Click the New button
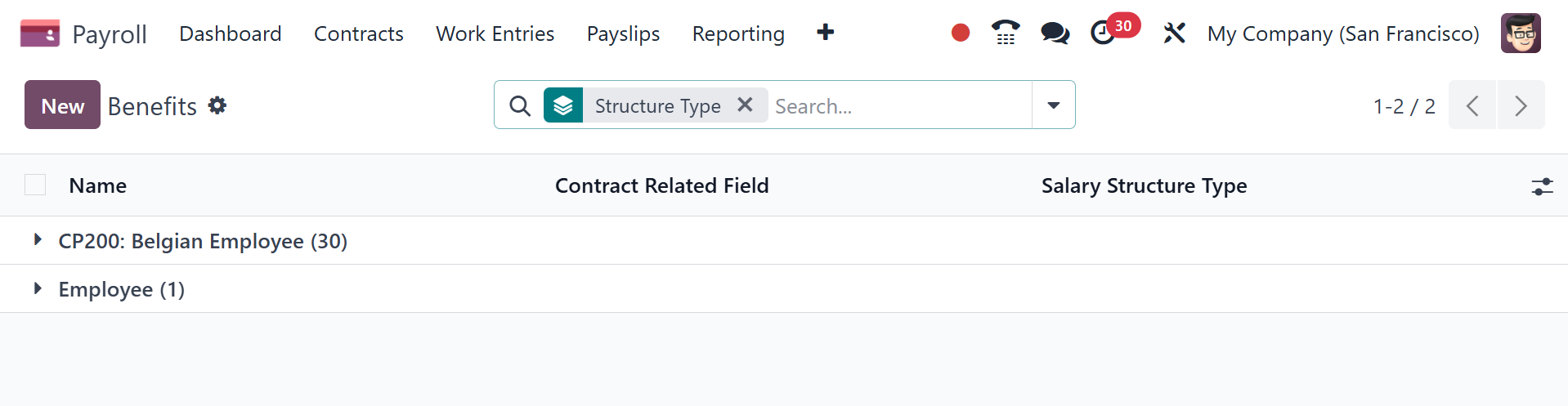Viewport: 1568px width, 406px height. (x=62, y=105)
